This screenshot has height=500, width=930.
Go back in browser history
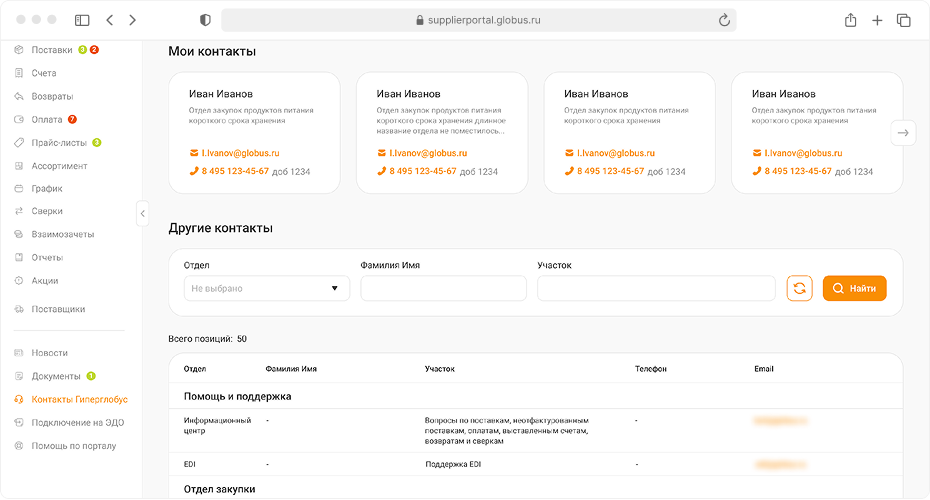[110, 20]
